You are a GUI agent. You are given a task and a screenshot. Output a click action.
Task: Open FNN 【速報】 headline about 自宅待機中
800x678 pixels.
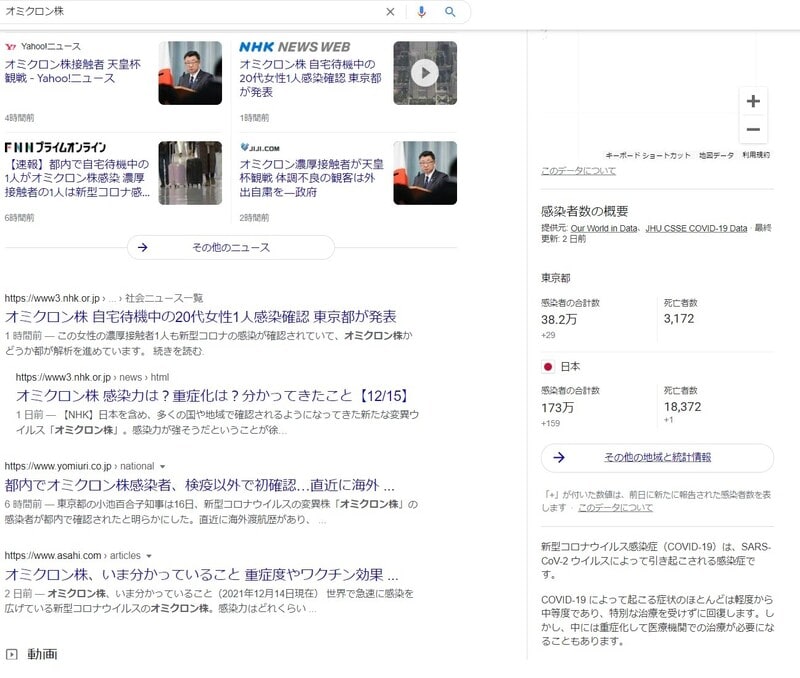[x=78, y=178]
